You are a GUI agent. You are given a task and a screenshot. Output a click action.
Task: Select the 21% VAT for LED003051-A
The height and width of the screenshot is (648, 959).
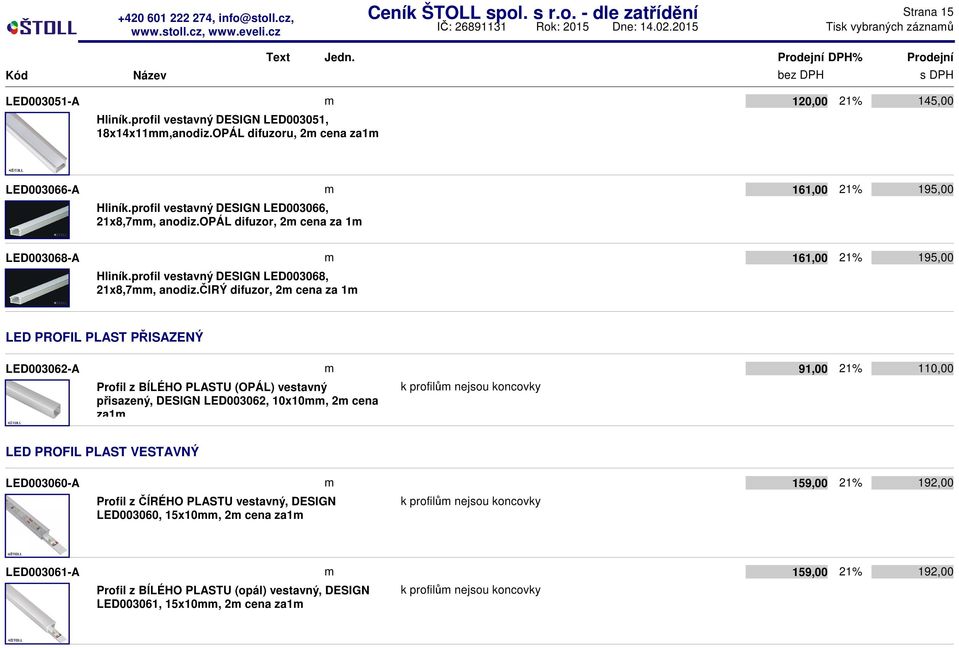[850, 101]
